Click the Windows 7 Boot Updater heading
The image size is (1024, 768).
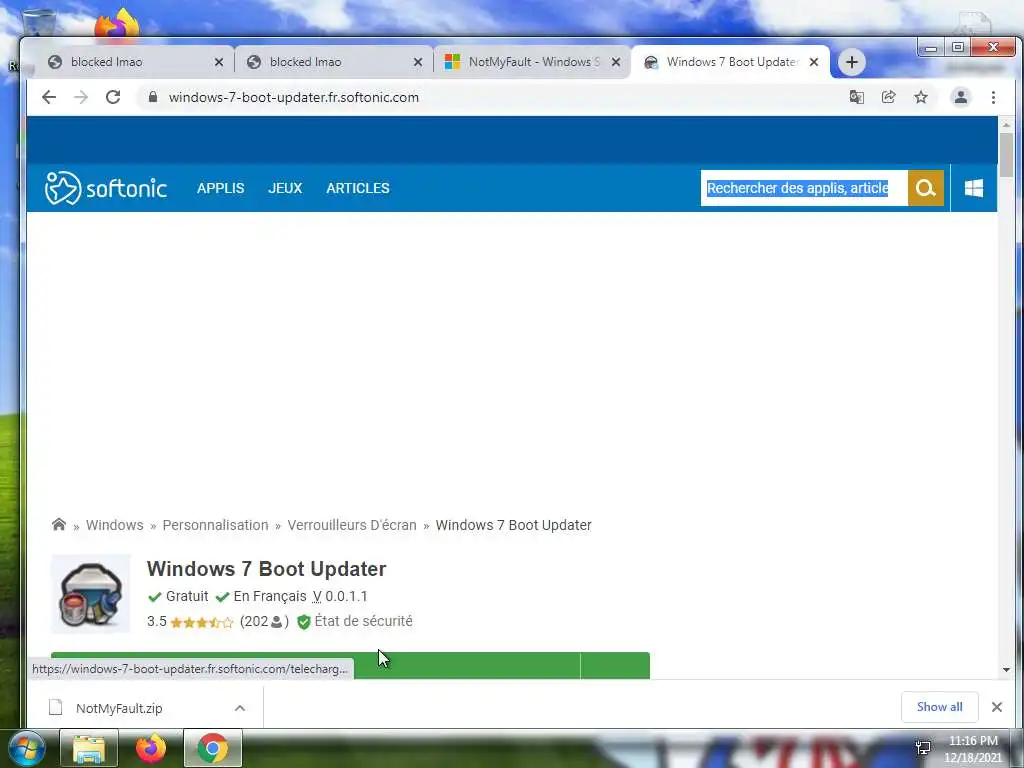[x=266, y=569]
